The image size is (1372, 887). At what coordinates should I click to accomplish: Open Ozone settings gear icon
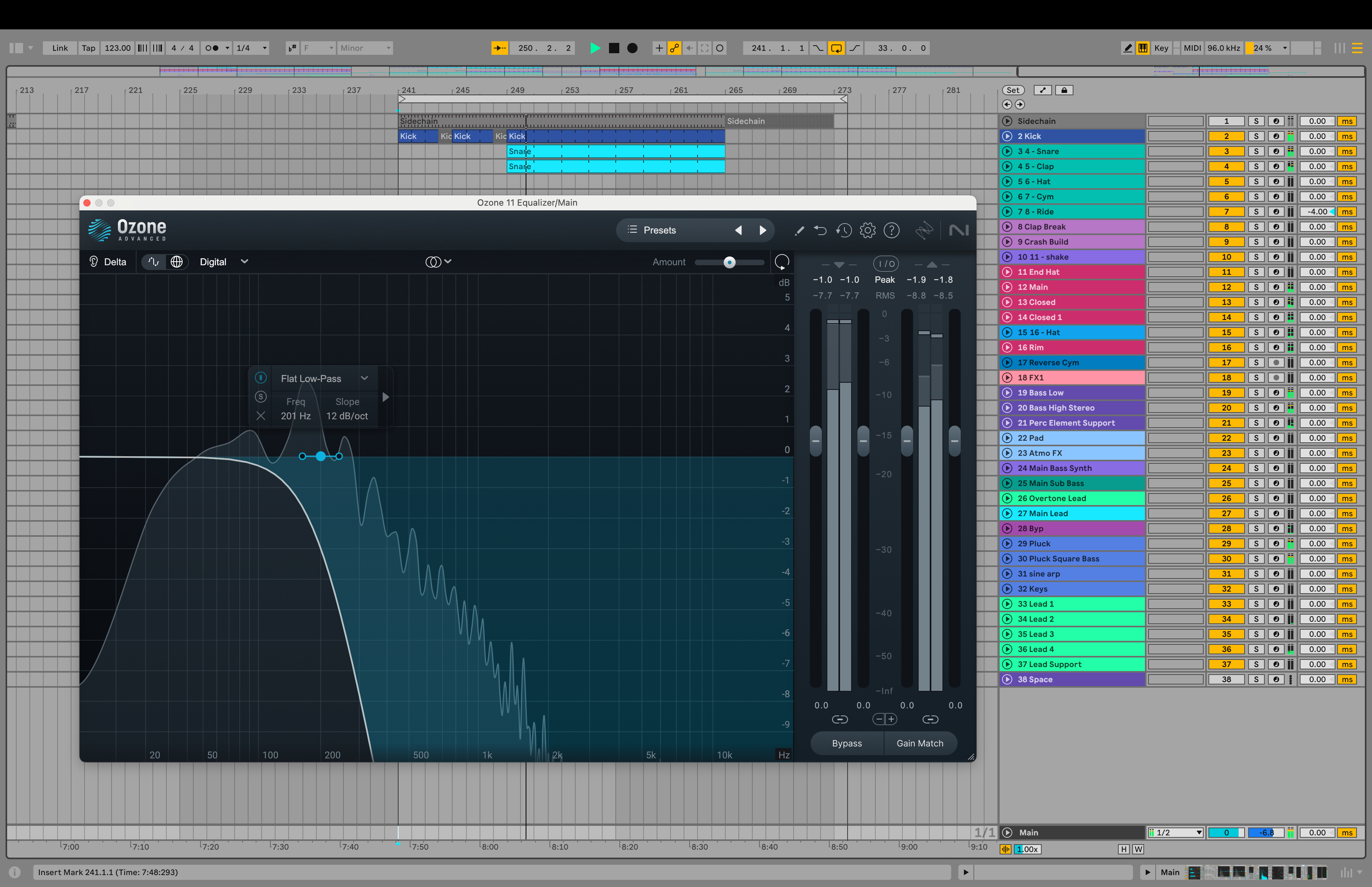click(867, 230)
